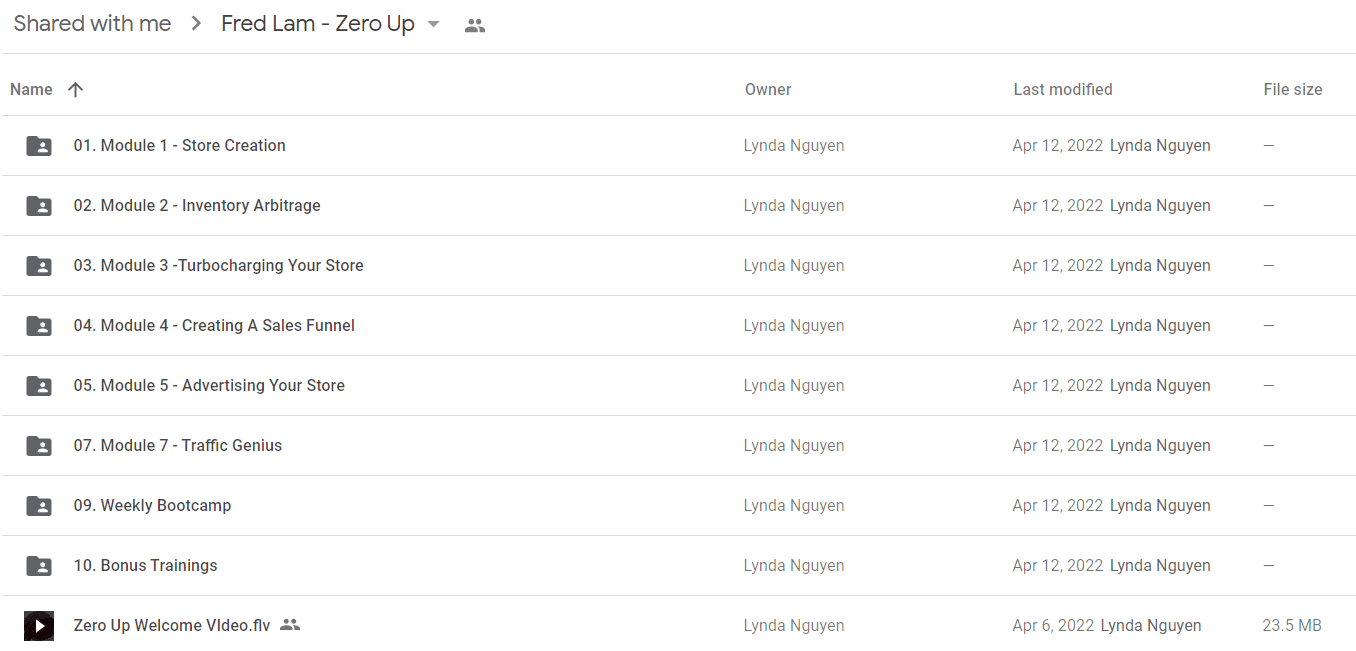Select the 10. Bonus Trainings folder
This screenshot has width=1356, height=651.
(x=678, y=566)
